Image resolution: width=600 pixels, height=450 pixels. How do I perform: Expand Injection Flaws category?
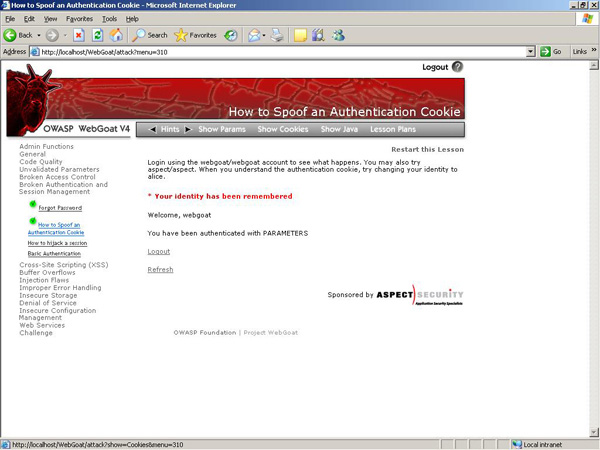click(x=44, y=280)
